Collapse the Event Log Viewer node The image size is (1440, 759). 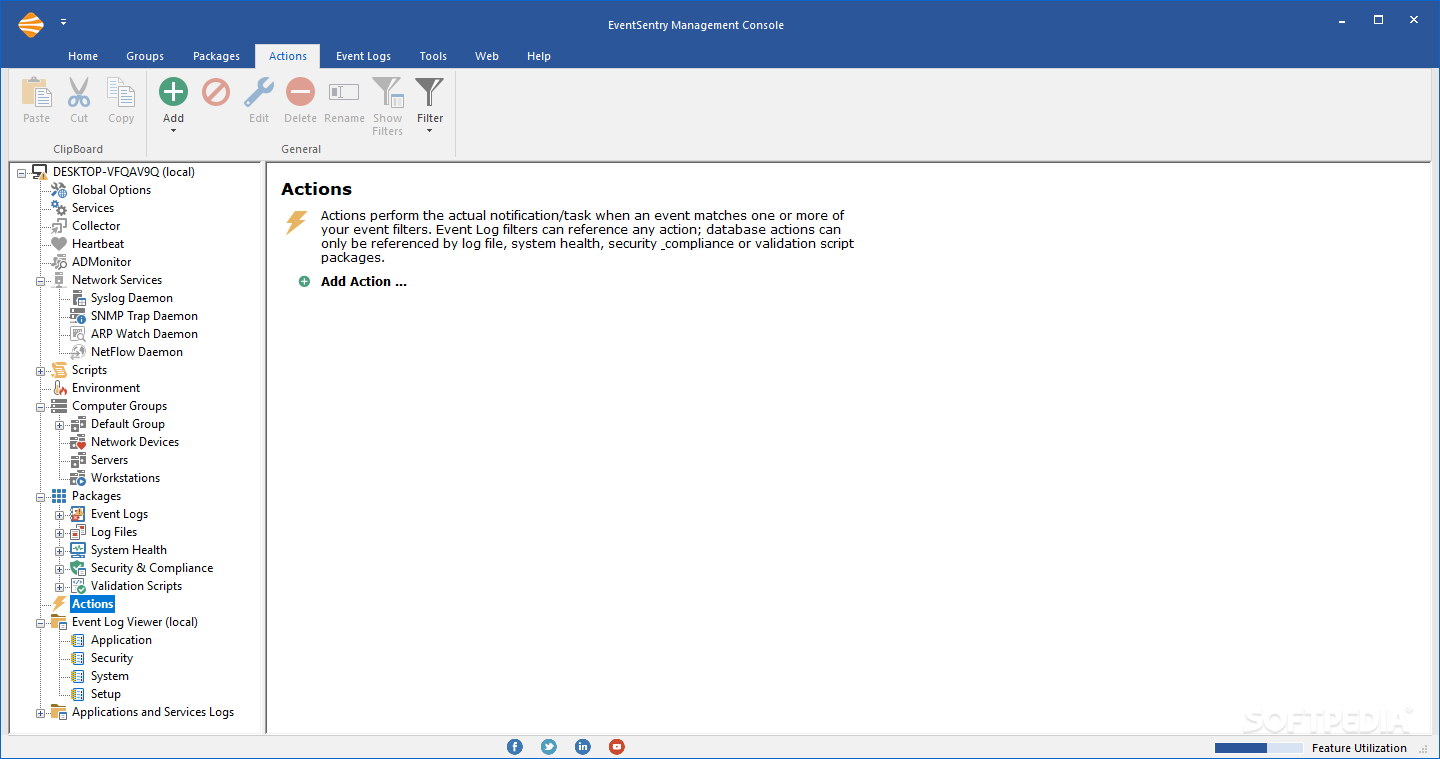[x=40, y=622]
